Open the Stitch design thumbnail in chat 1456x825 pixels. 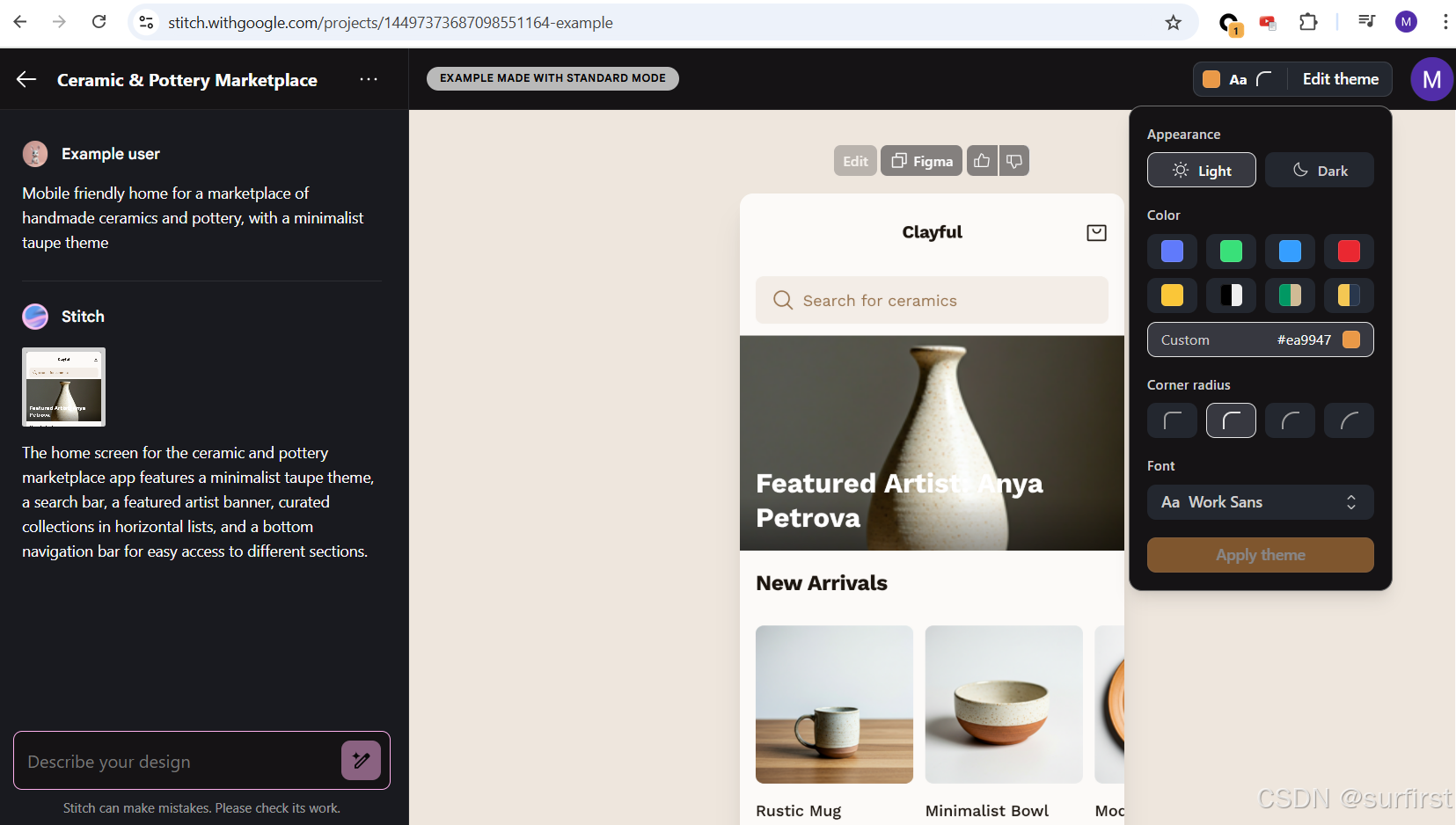(x=63, y=387)
